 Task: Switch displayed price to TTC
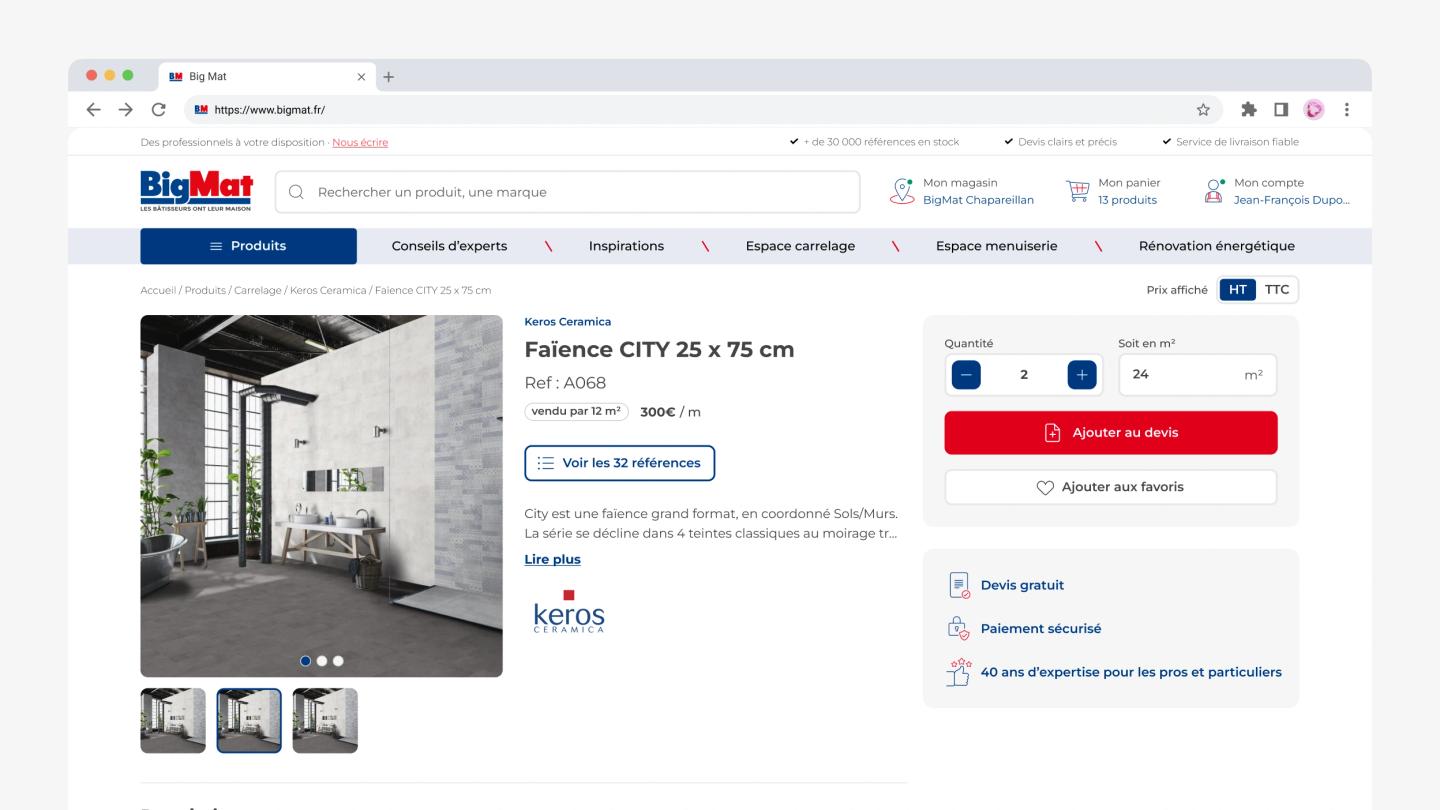click(1277, 290)
